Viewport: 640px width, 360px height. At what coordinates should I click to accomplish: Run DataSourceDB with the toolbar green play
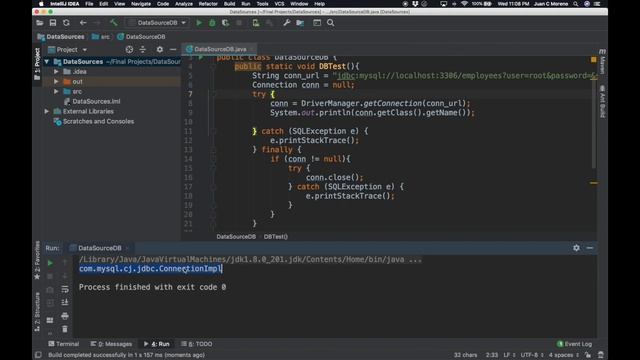click(x=199, y=23)
